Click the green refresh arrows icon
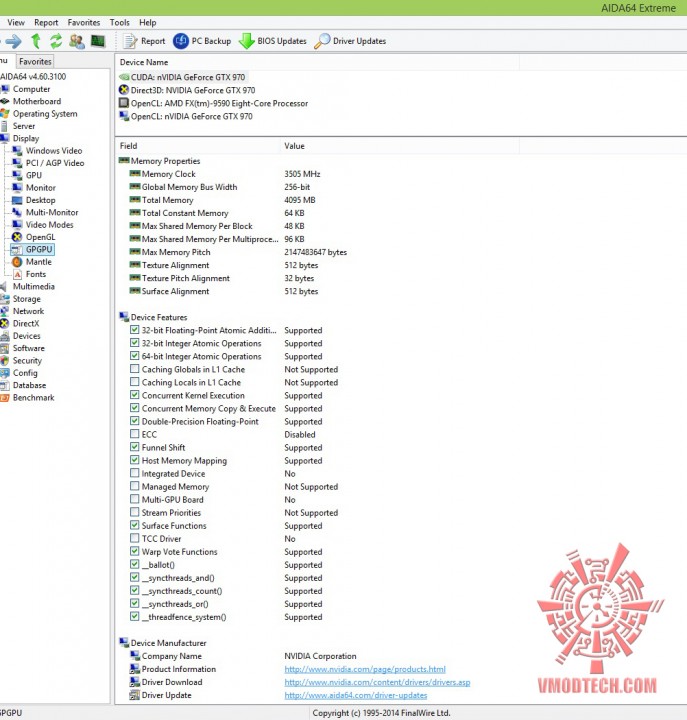This screenshot has height=720, width=687. 56,41
